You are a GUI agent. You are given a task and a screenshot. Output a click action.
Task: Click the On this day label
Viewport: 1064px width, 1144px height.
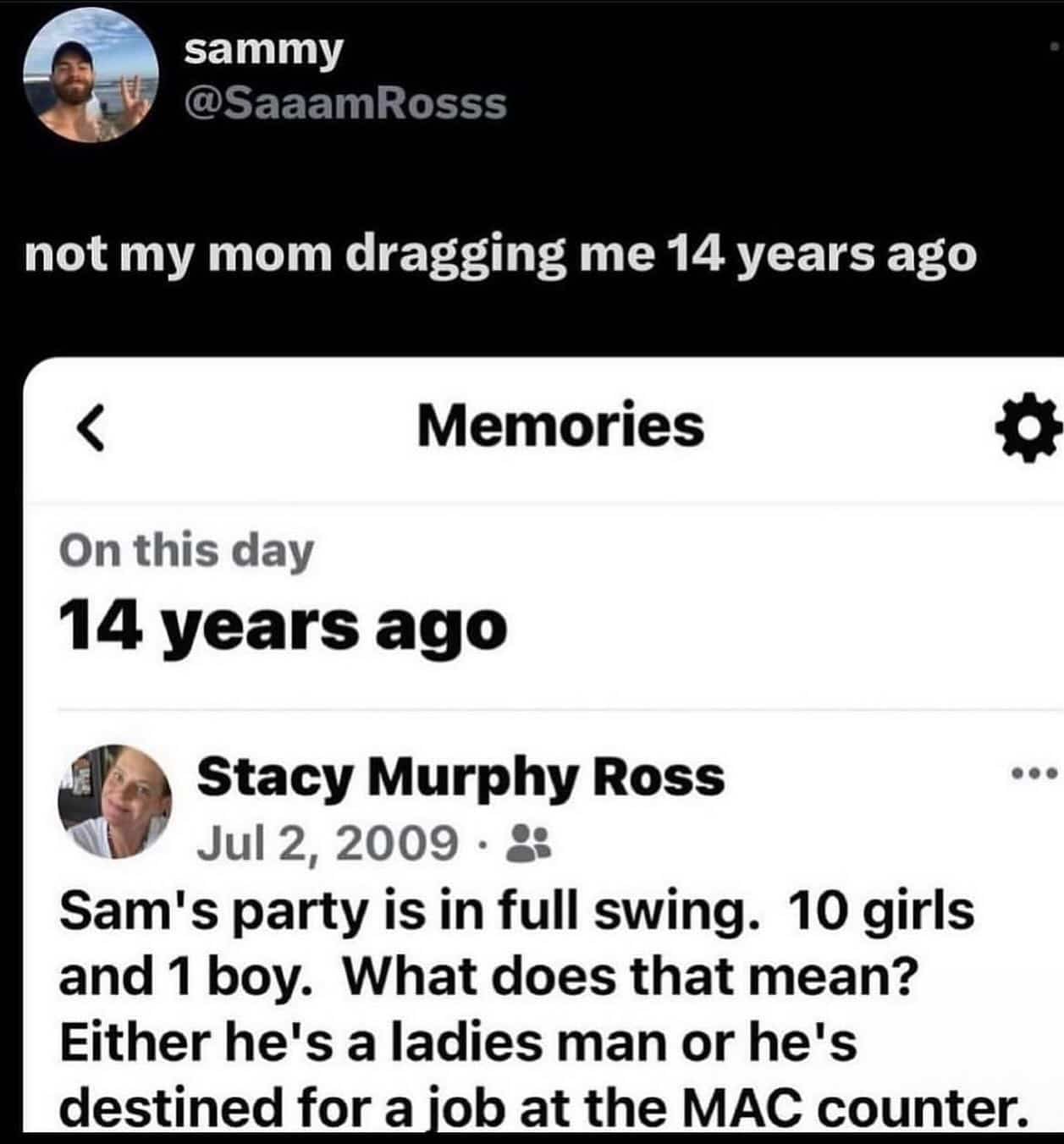[x=186, y=551]
